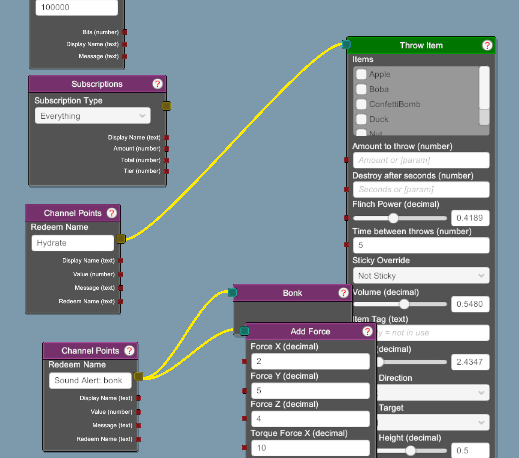Select the Throw Item node title bar

421,45
